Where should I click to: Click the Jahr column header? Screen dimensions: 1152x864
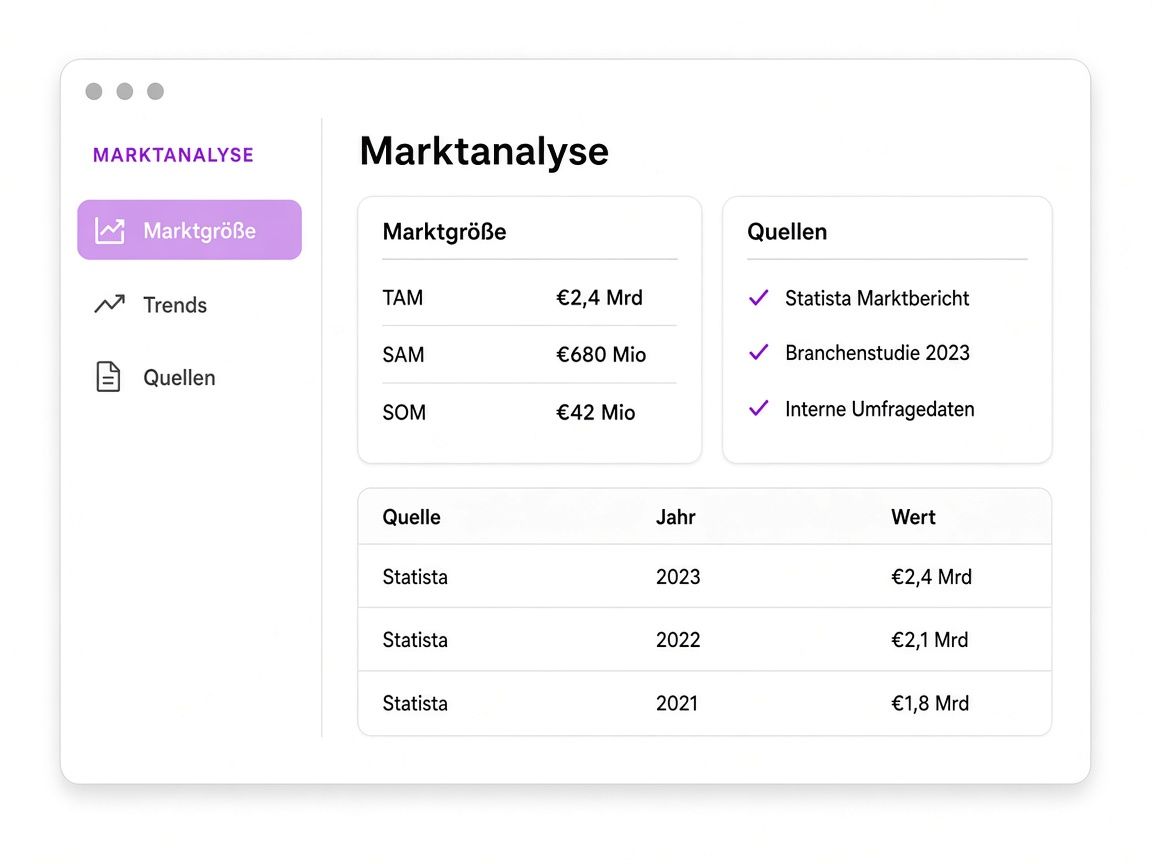[x=675, y=517]
